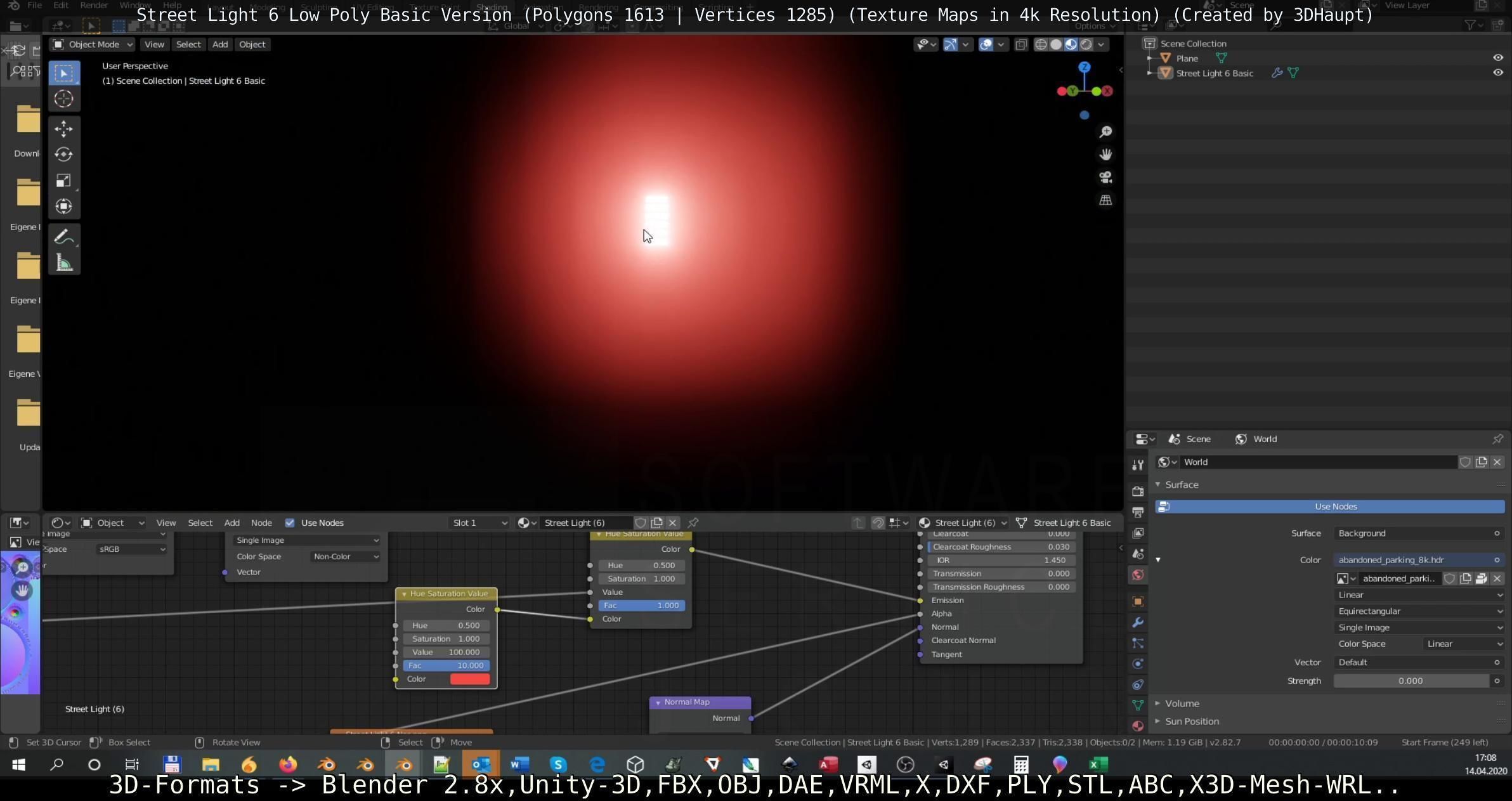Select the Measure tool
1512x801 pixels.
click(x=63, y=263)
